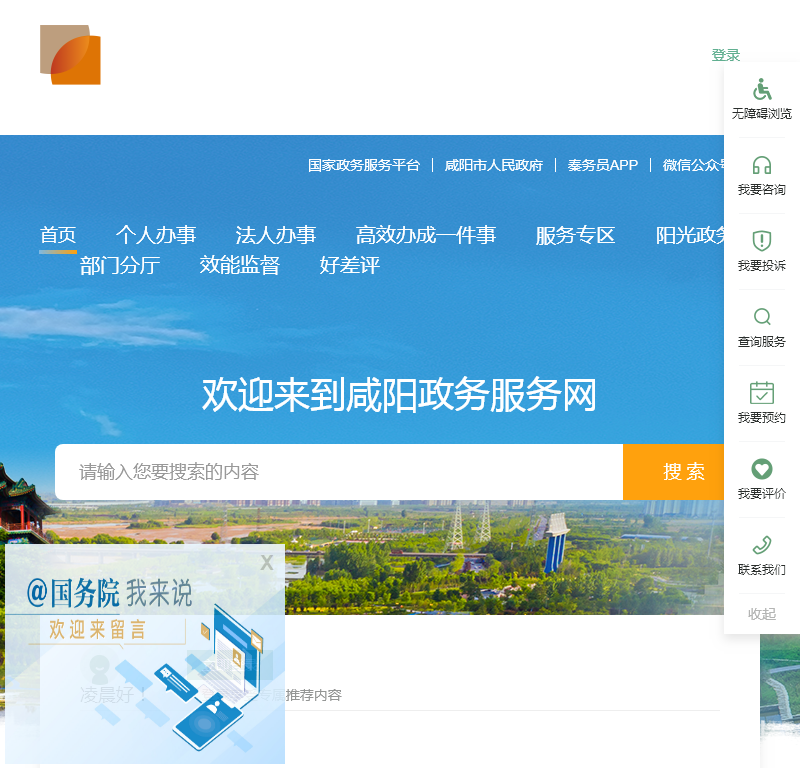Screen dimensions: 800x768
Task: Click the 我要咨询 headphones icon
Action: click(x=762, y=165)
